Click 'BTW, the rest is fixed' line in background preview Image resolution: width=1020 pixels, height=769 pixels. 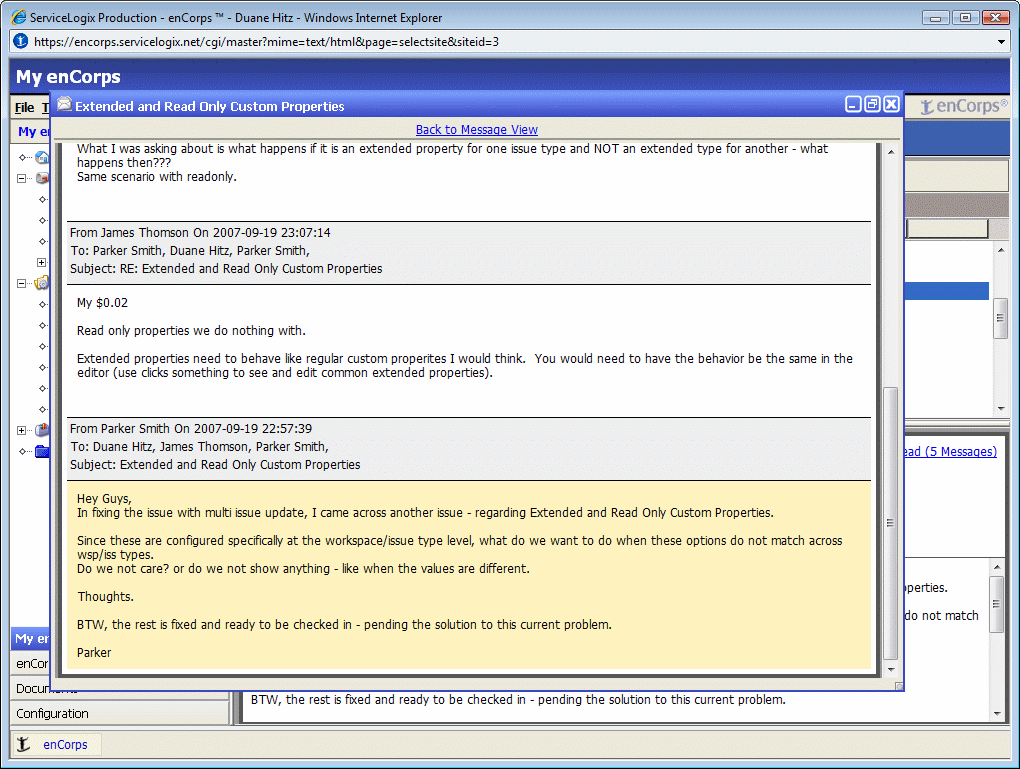pyautogui.click(x=518, y=699)
